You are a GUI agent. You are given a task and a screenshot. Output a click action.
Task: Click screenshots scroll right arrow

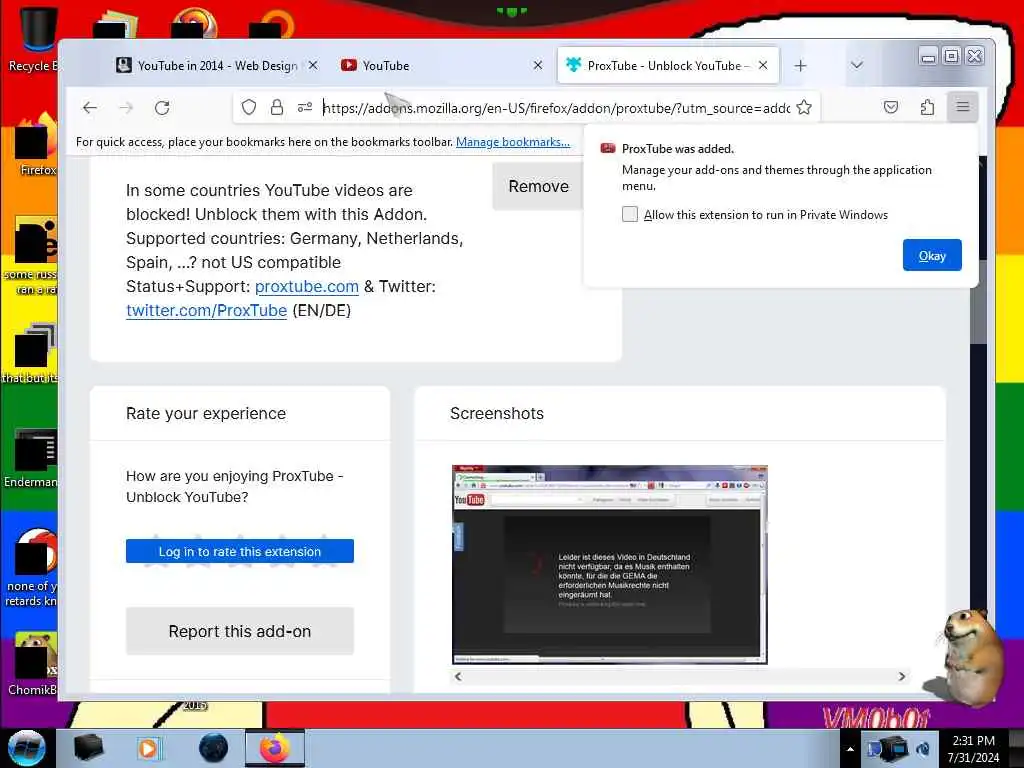click(x=902, y=677)
